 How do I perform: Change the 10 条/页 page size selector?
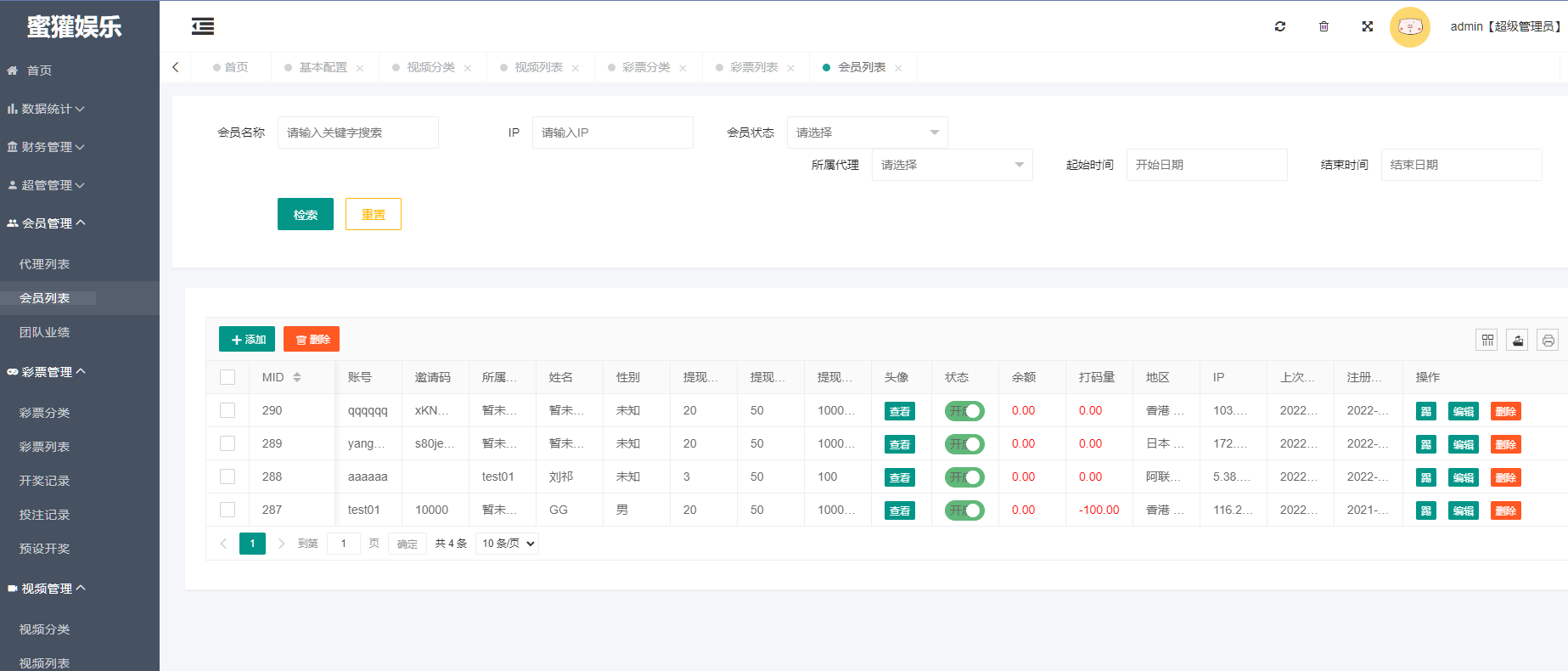(508, 544)
